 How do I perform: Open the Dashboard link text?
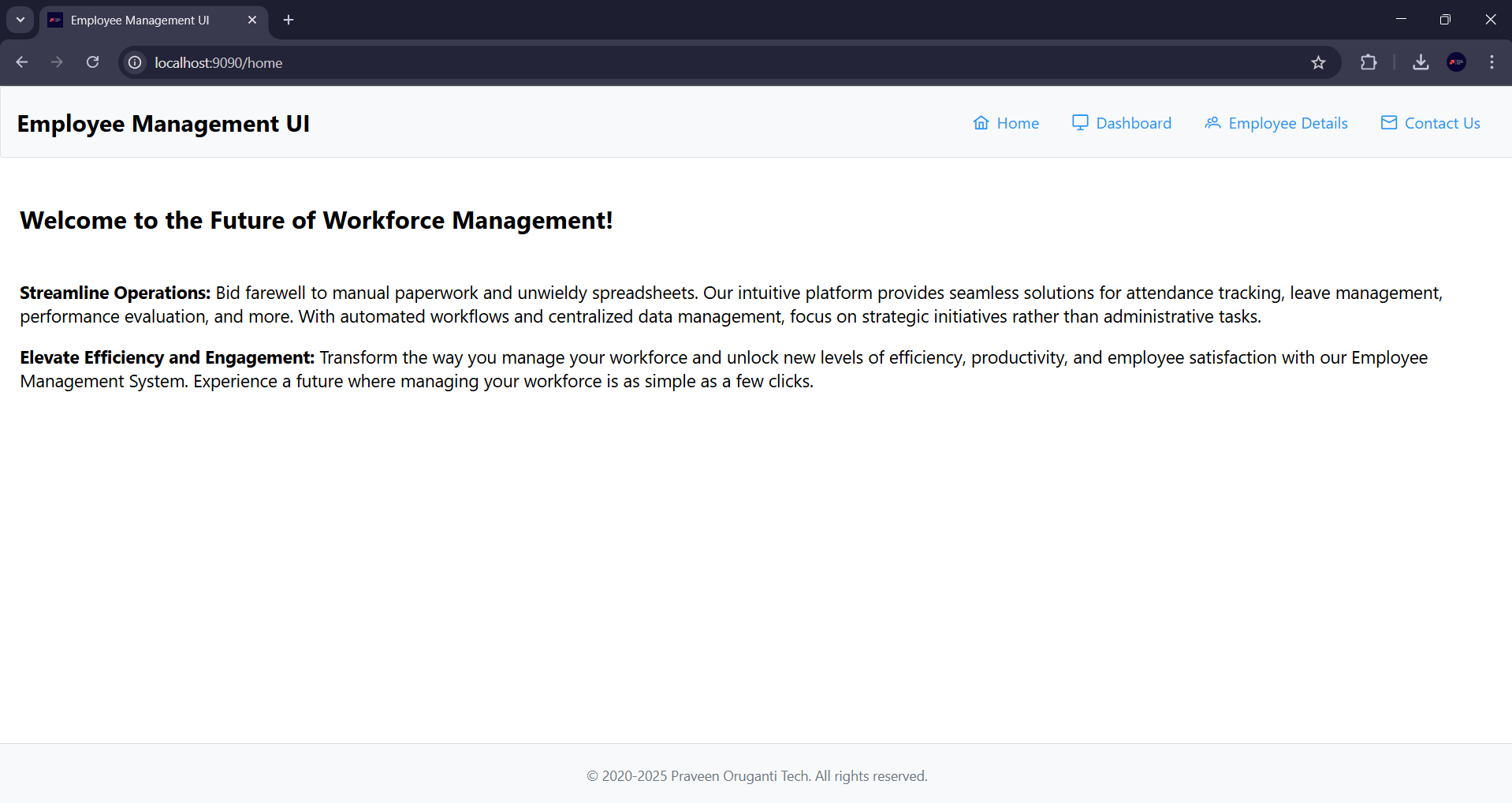[x=1134, y=123]
